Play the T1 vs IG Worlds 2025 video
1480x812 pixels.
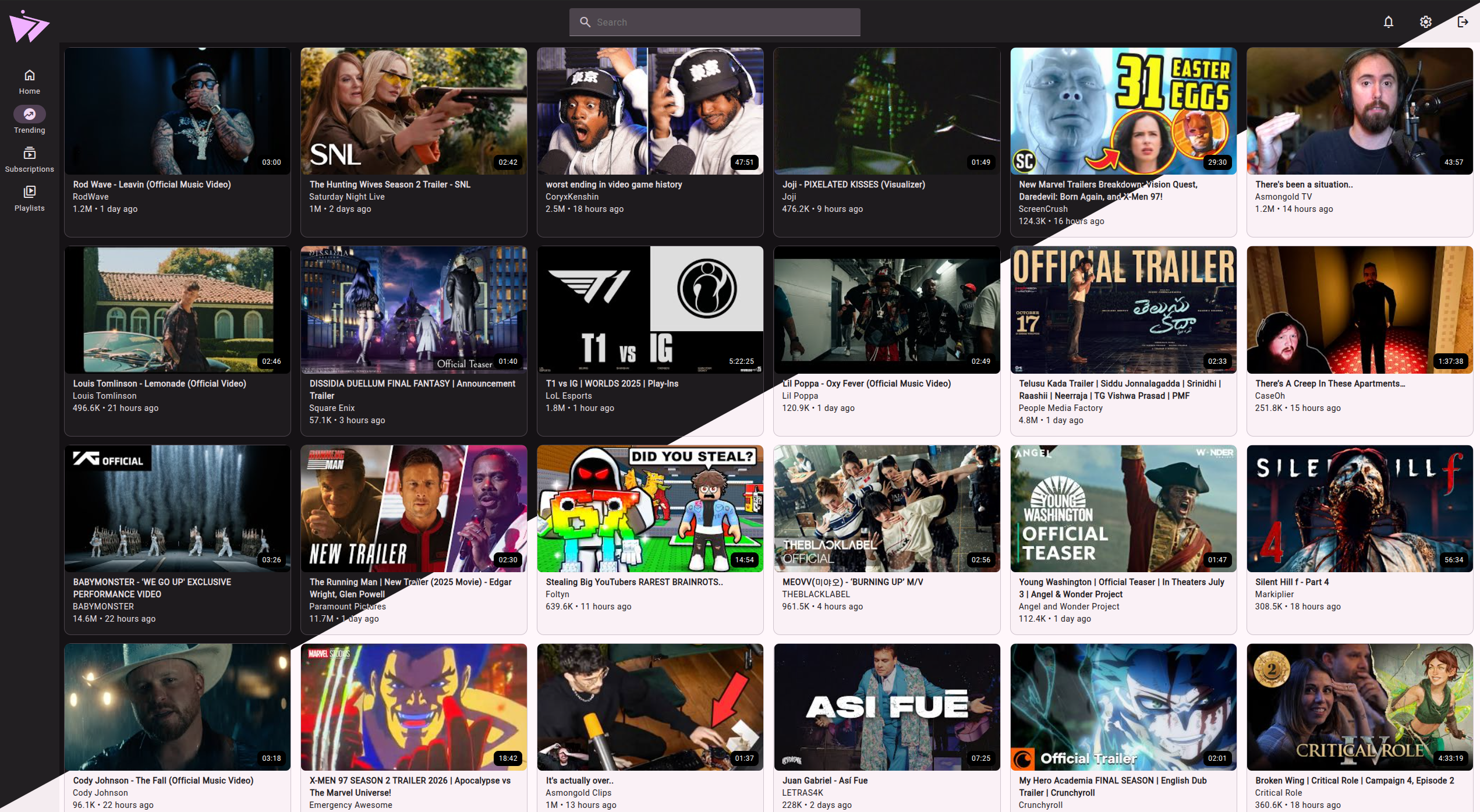point(650,310)
